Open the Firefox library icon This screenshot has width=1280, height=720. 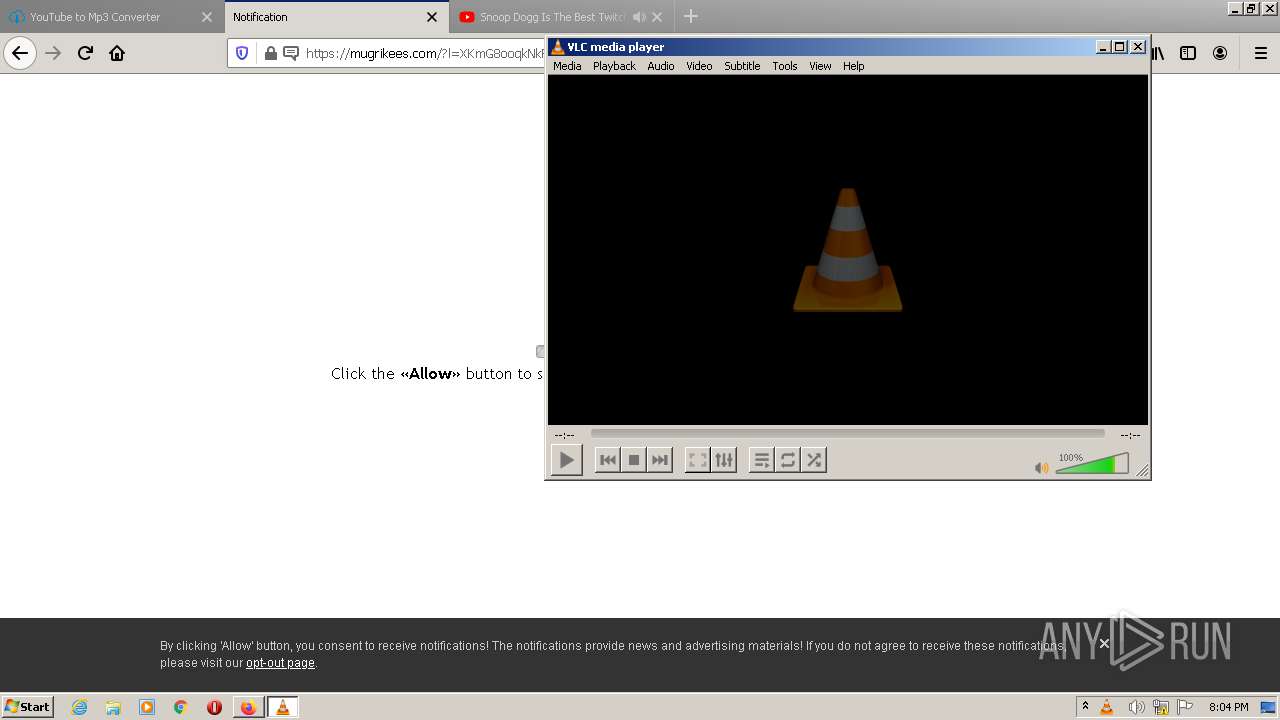pos(1158,53)
